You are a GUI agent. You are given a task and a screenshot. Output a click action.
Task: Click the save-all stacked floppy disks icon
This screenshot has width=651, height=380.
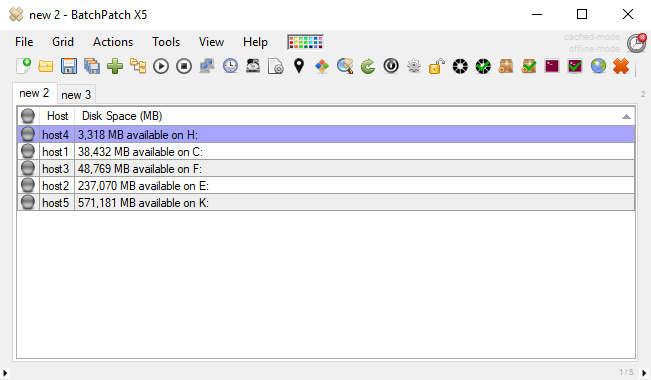tap(92, 66)
